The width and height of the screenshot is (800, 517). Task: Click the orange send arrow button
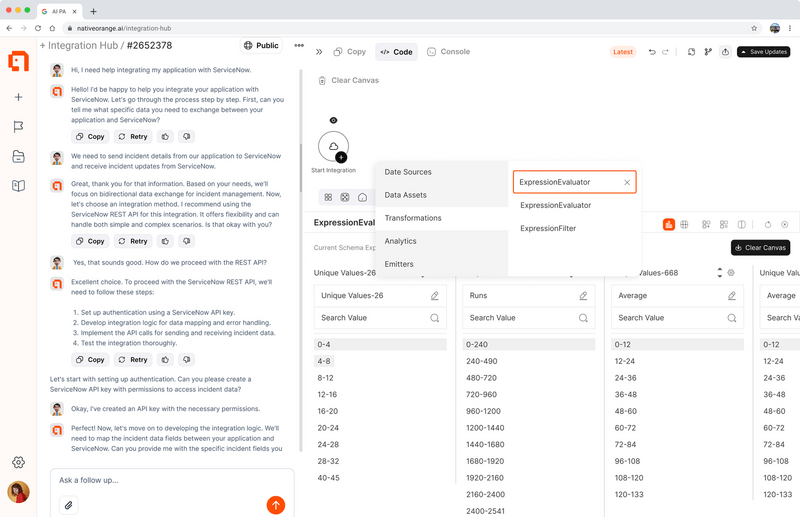click(276, 505)
